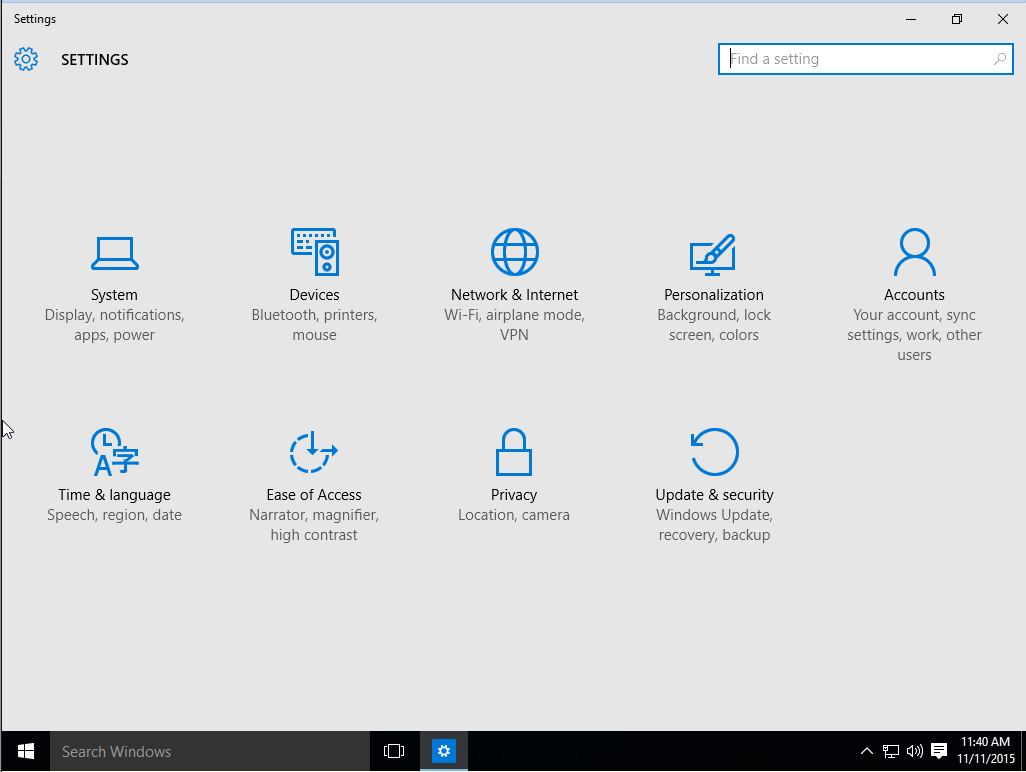
Task: Click "Background, lock screen, colors" description
Action: [x=714, y=325]
